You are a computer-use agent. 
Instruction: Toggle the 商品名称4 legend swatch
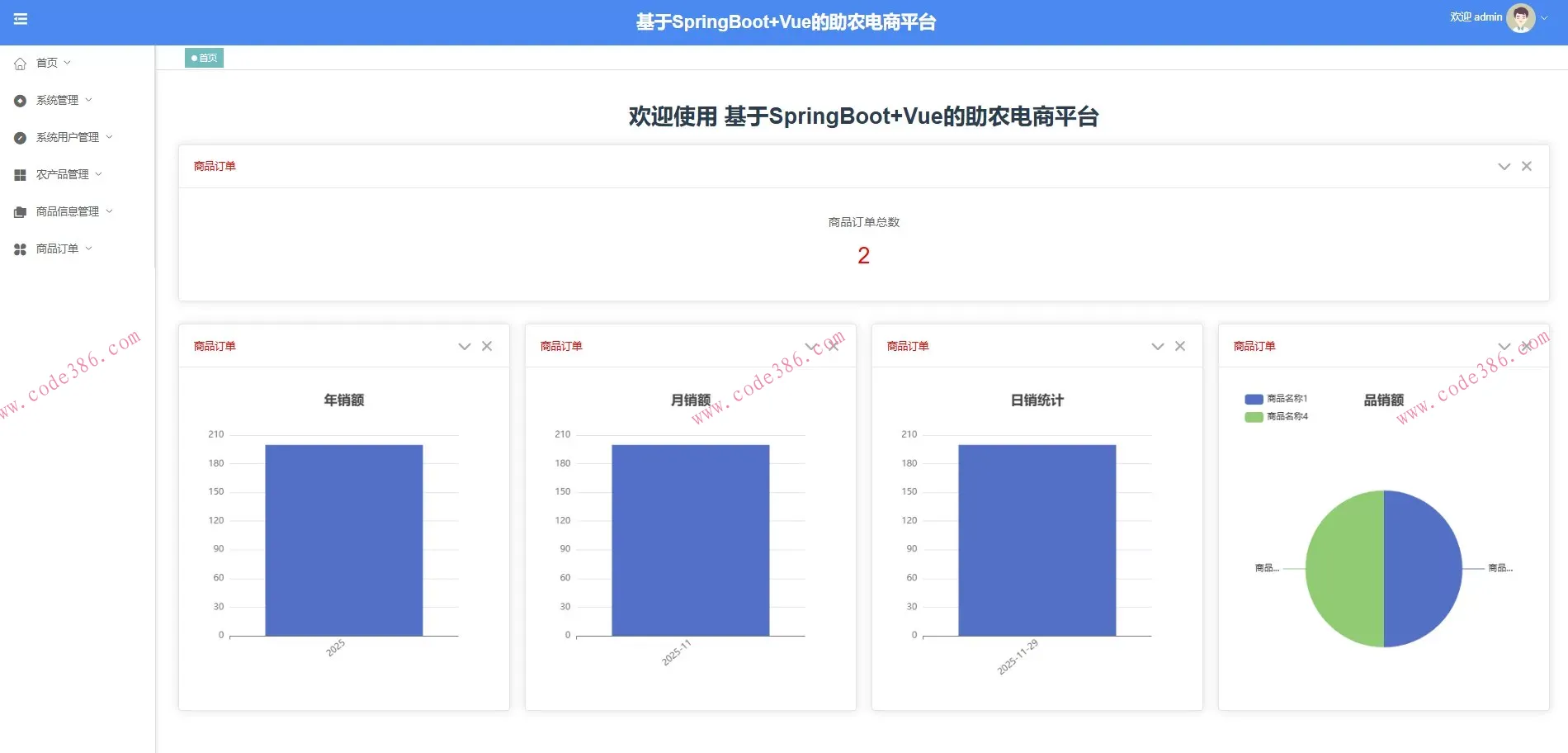pyautogui.click(x=1254, y=417)
